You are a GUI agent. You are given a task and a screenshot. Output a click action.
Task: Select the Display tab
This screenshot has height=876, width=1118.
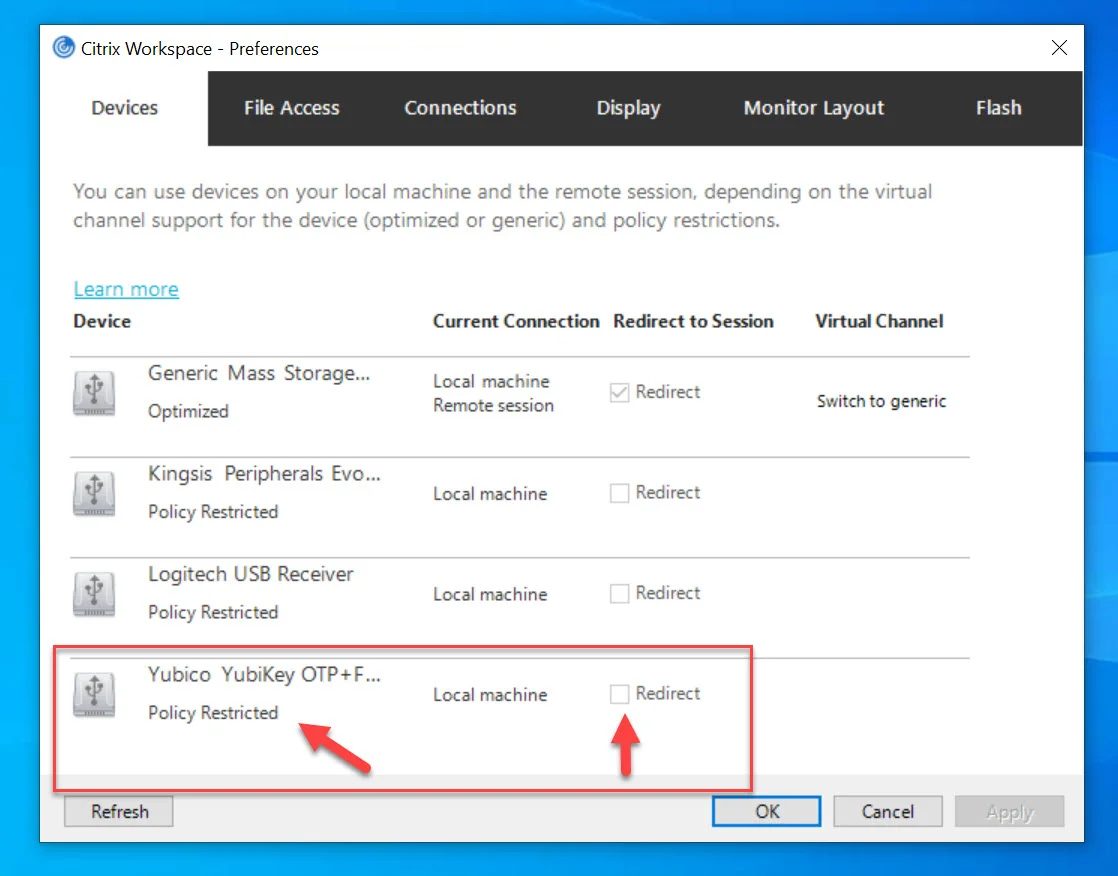pyautogui.click(x=628, y=108)
